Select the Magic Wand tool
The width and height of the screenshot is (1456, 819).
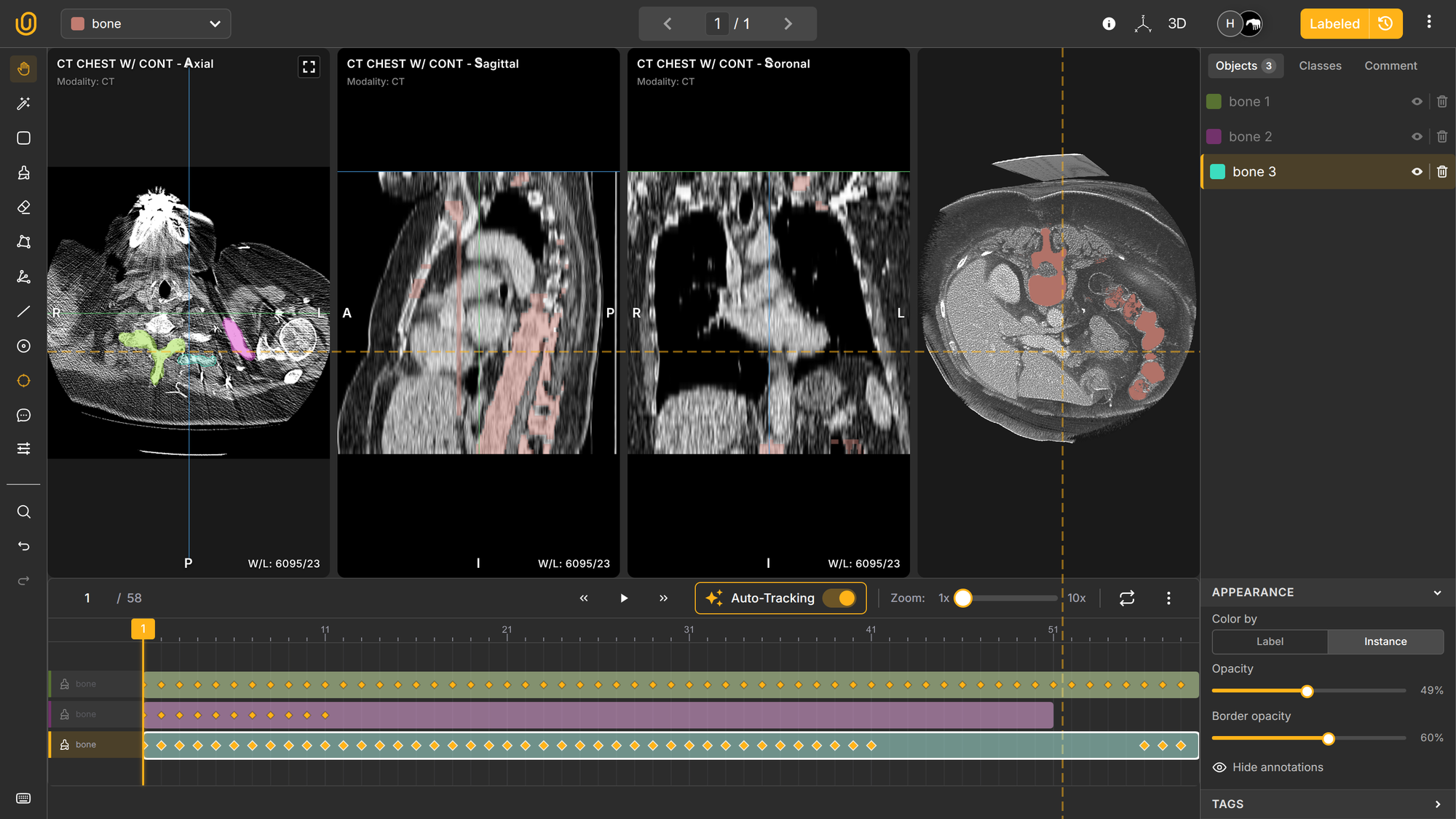coord(23,103)
